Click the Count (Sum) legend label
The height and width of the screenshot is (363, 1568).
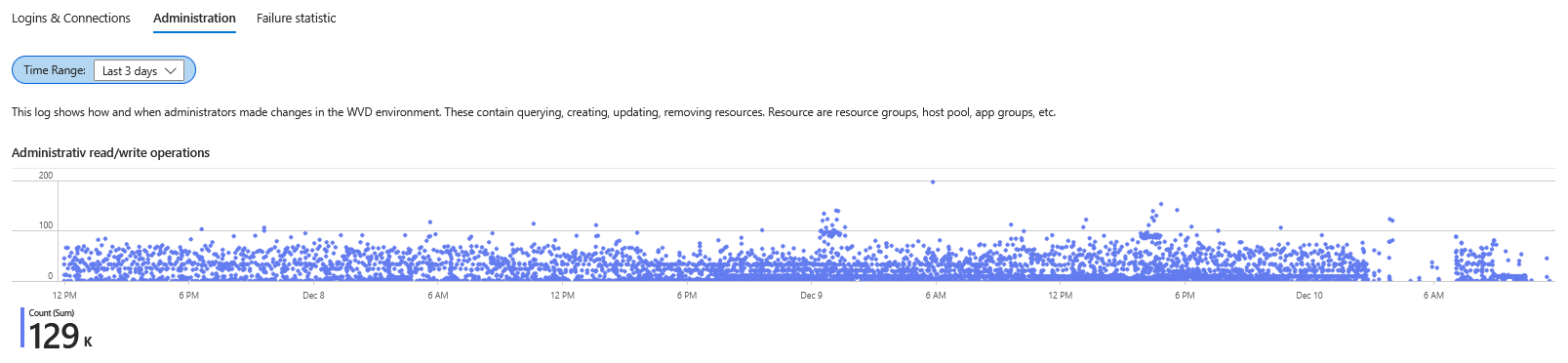[x=51, y=313]
